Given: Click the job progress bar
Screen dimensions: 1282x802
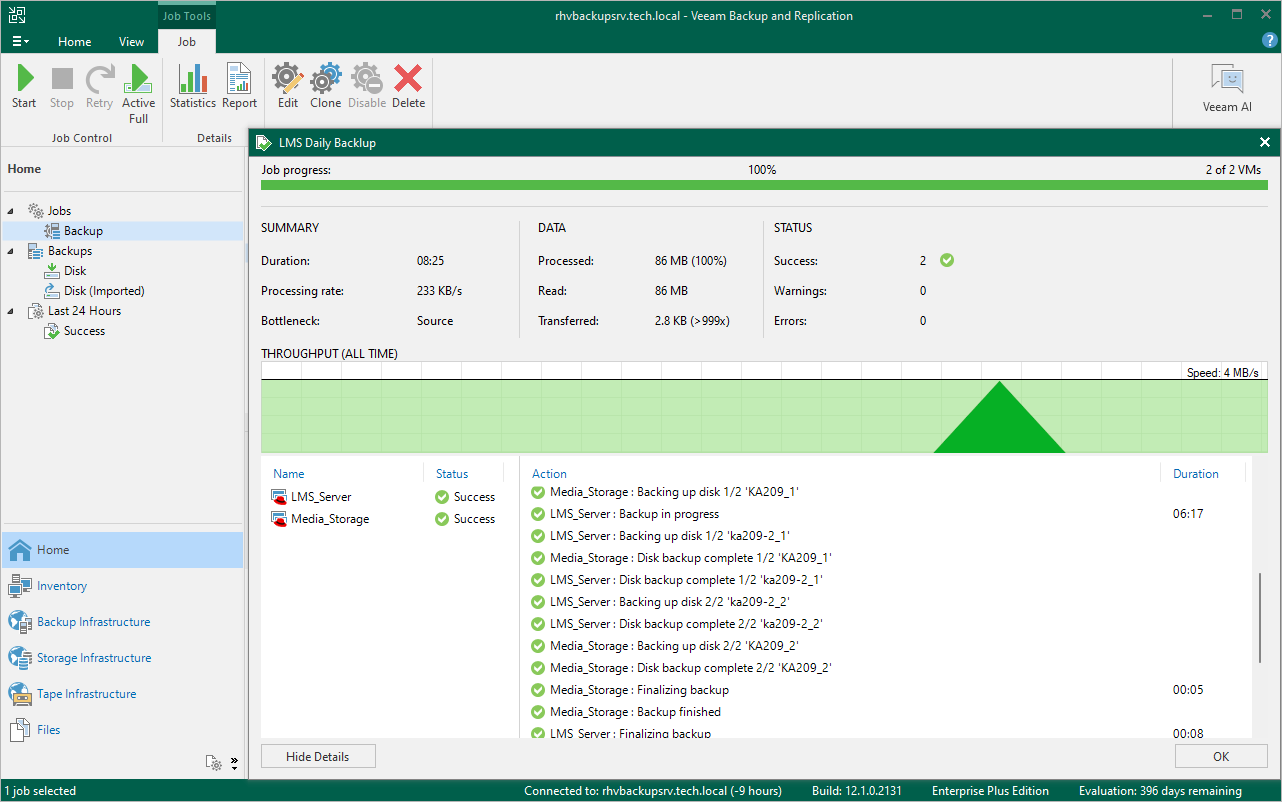Looking at the screenshot, I should point(764,185).
